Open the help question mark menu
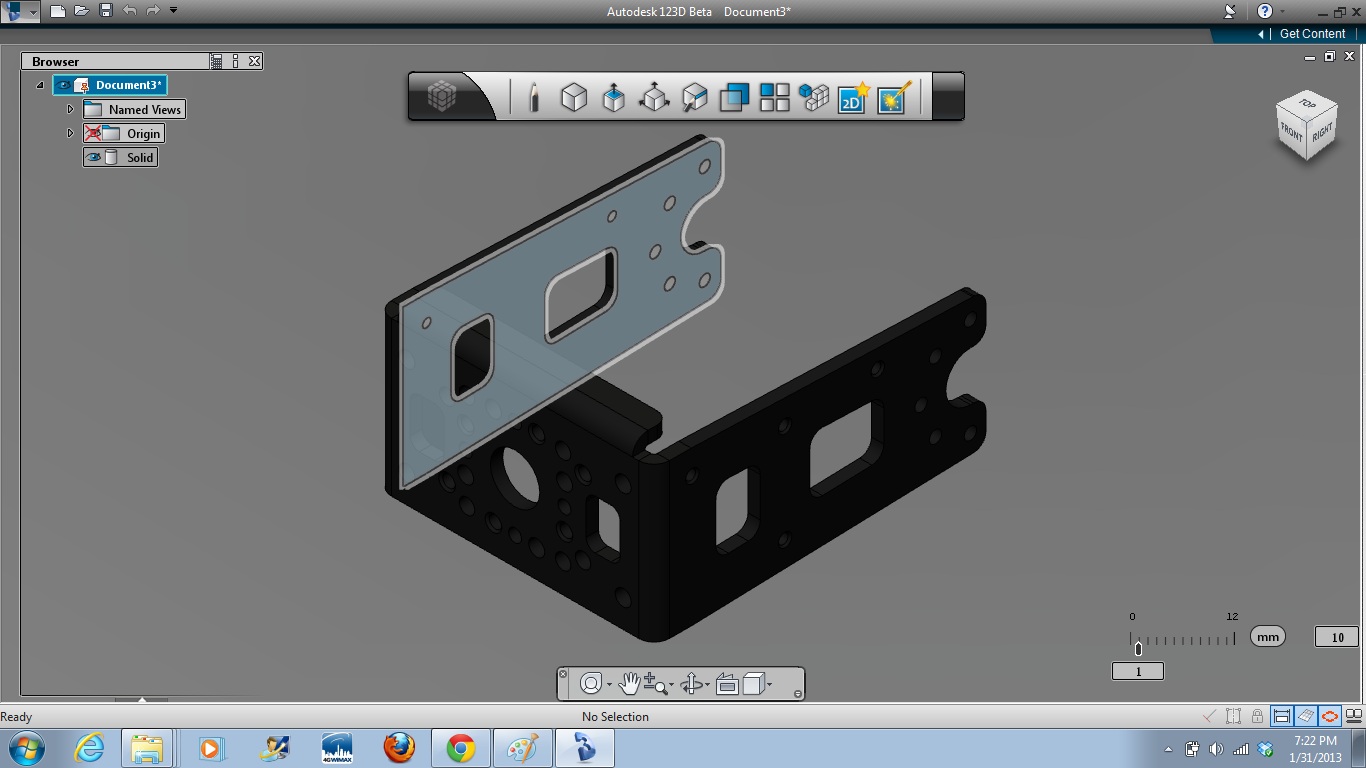The width and height of the screenshot is (1366, 768). point(1265,11)
